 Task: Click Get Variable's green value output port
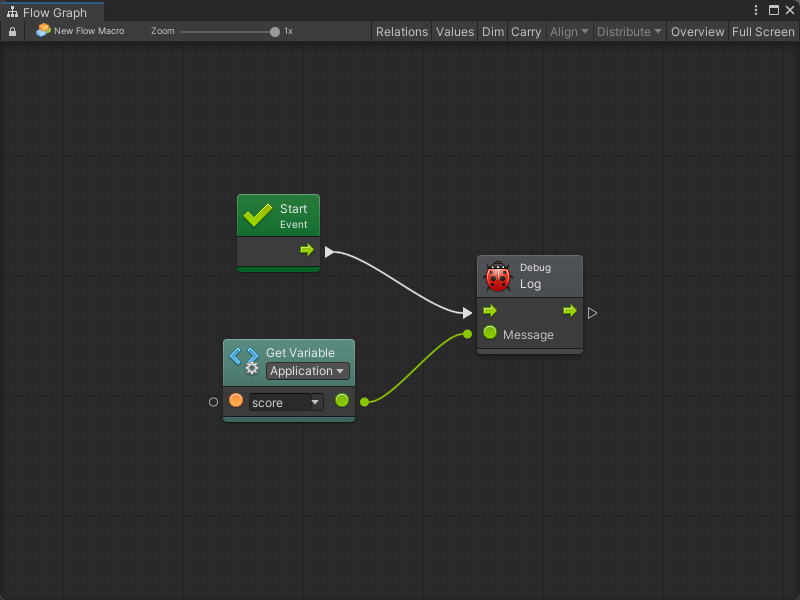coord(342,401)
